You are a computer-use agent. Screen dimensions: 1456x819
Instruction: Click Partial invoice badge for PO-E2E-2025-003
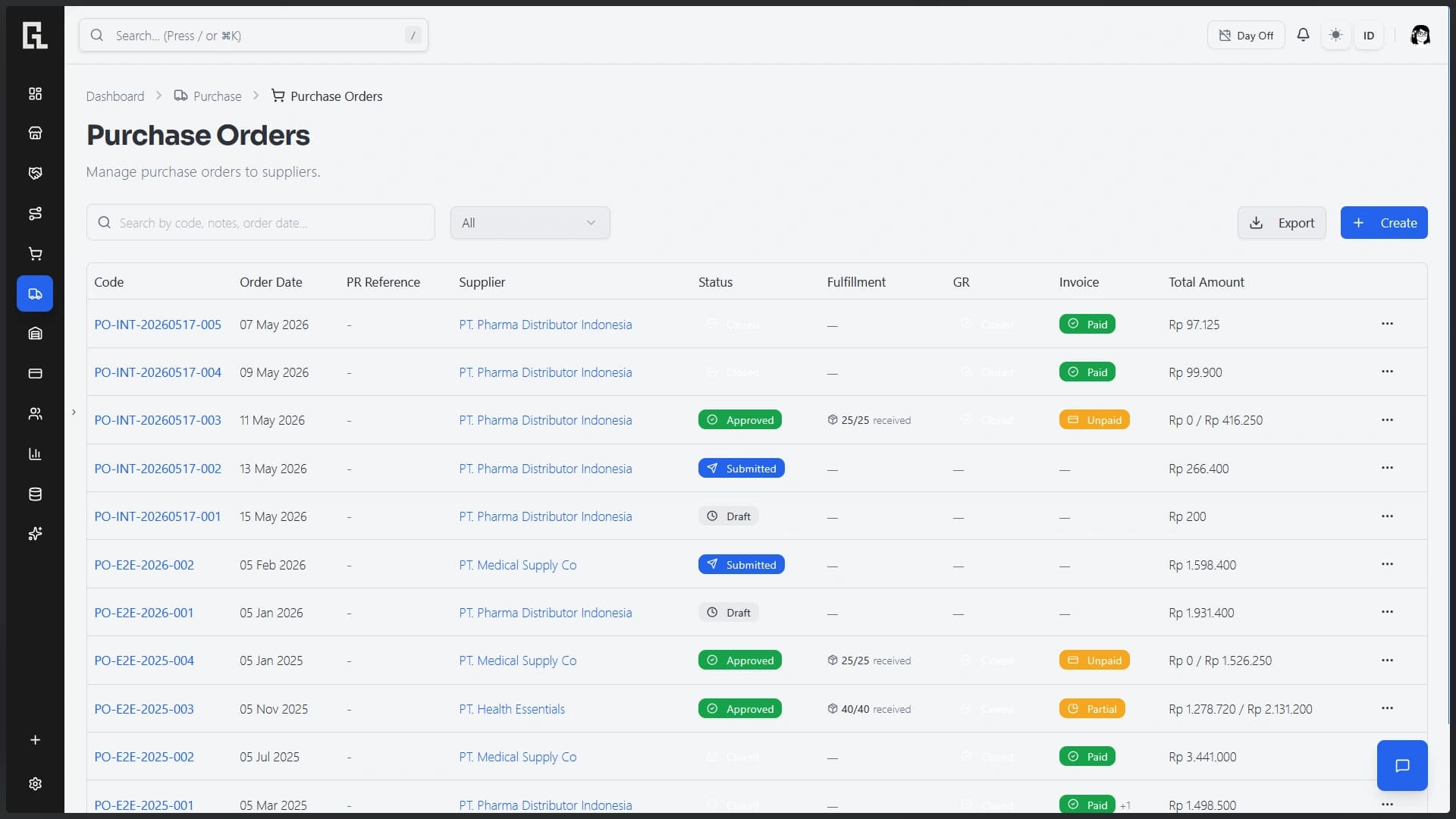click(x=1092, y=709)
